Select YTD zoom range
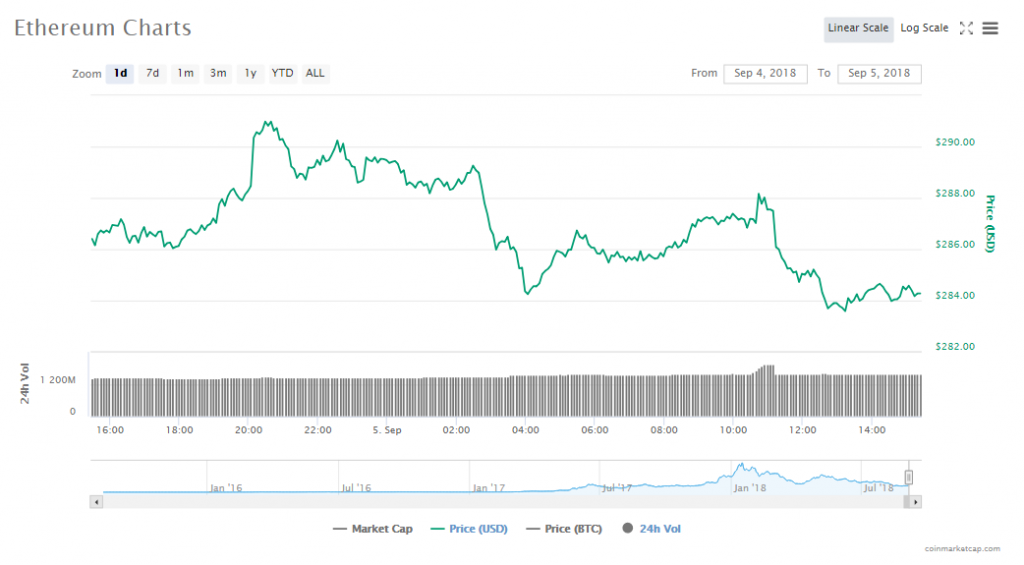Viewport: 1024px width, 565px height. pyautogui.click(x=283, y=73)
